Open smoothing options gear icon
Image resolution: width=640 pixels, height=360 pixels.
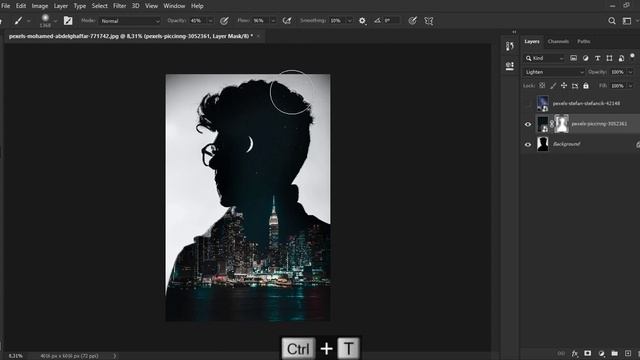pyautogui.click(x=362, y=21)
